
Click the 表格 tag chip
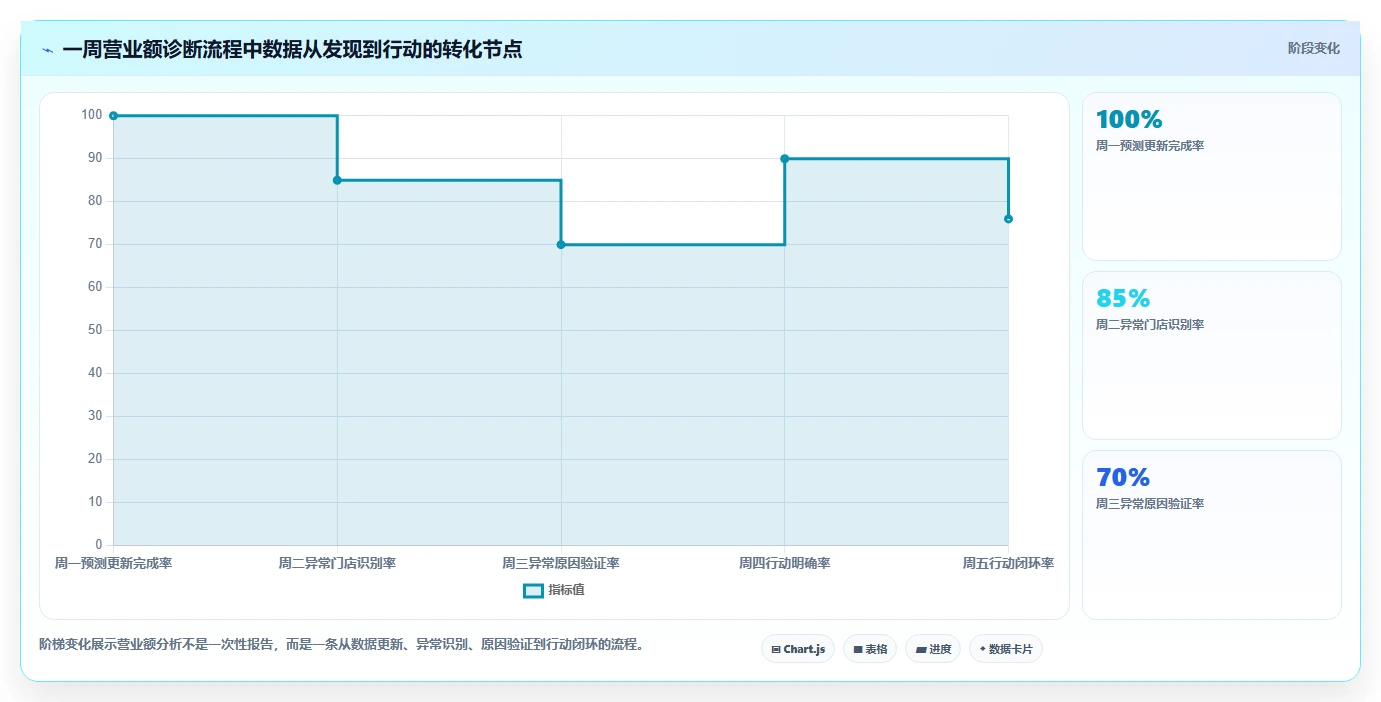(870, 649)
